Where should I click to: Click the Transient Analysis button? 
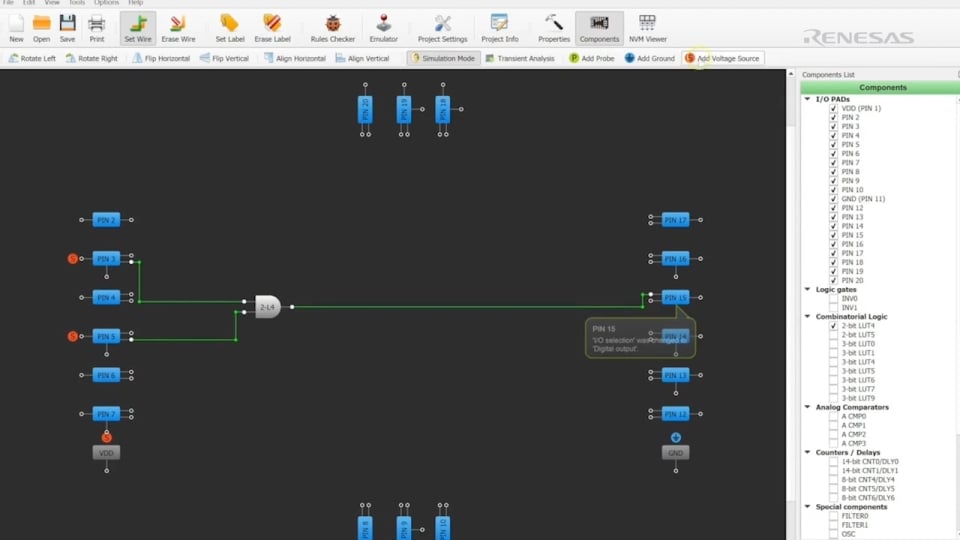tap(519, 58)
